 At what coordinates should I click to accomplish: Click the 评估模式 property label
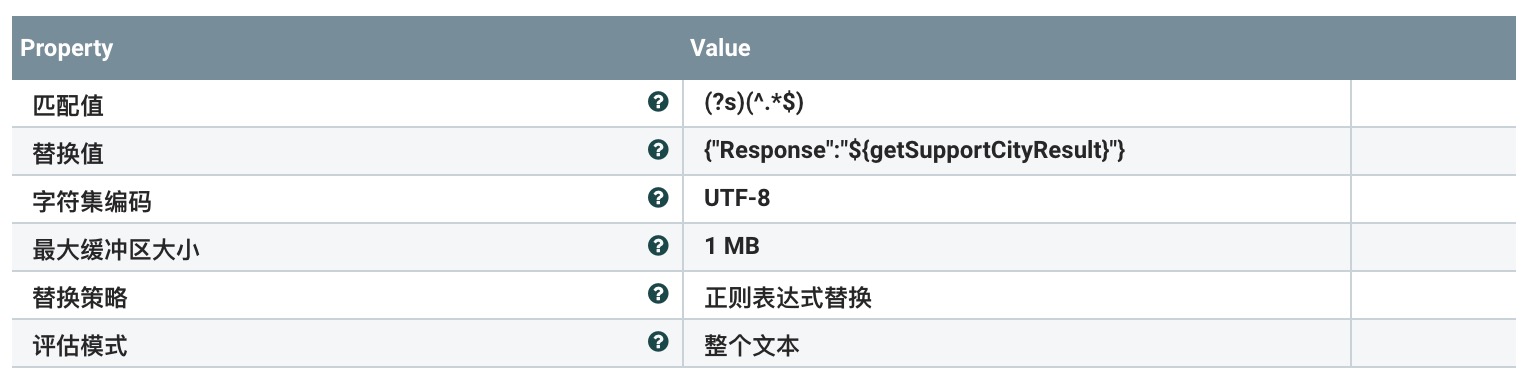point(80,344)
